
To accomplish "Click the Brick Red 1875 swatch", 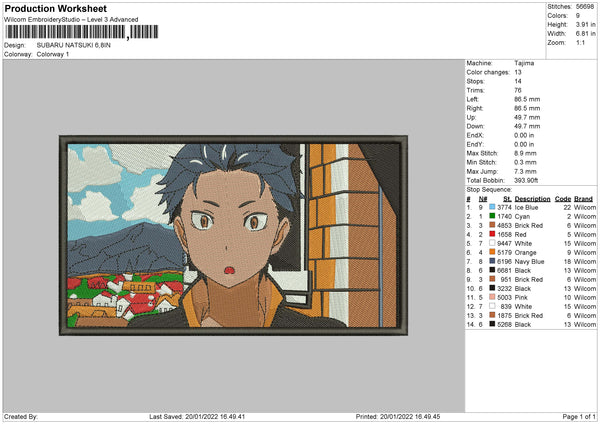I will point(492,315).
